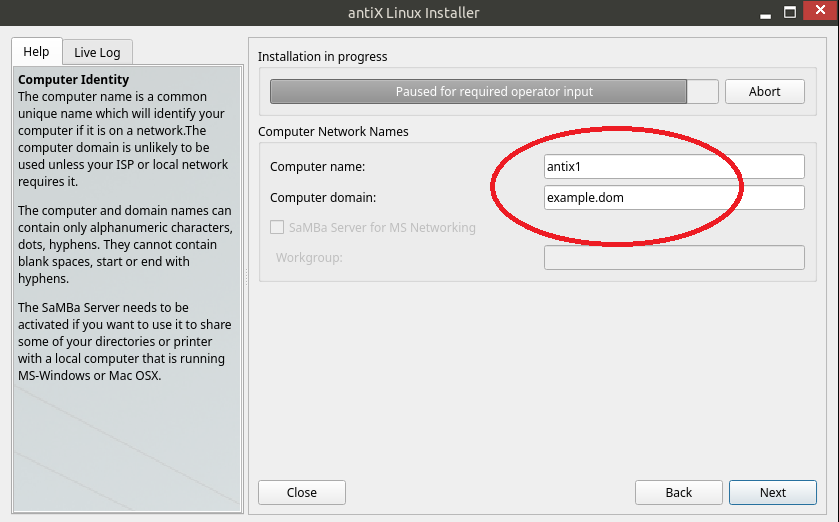The image size is (839, 522).
Task: Open the Live Log tab
Action: pos(97,52)
